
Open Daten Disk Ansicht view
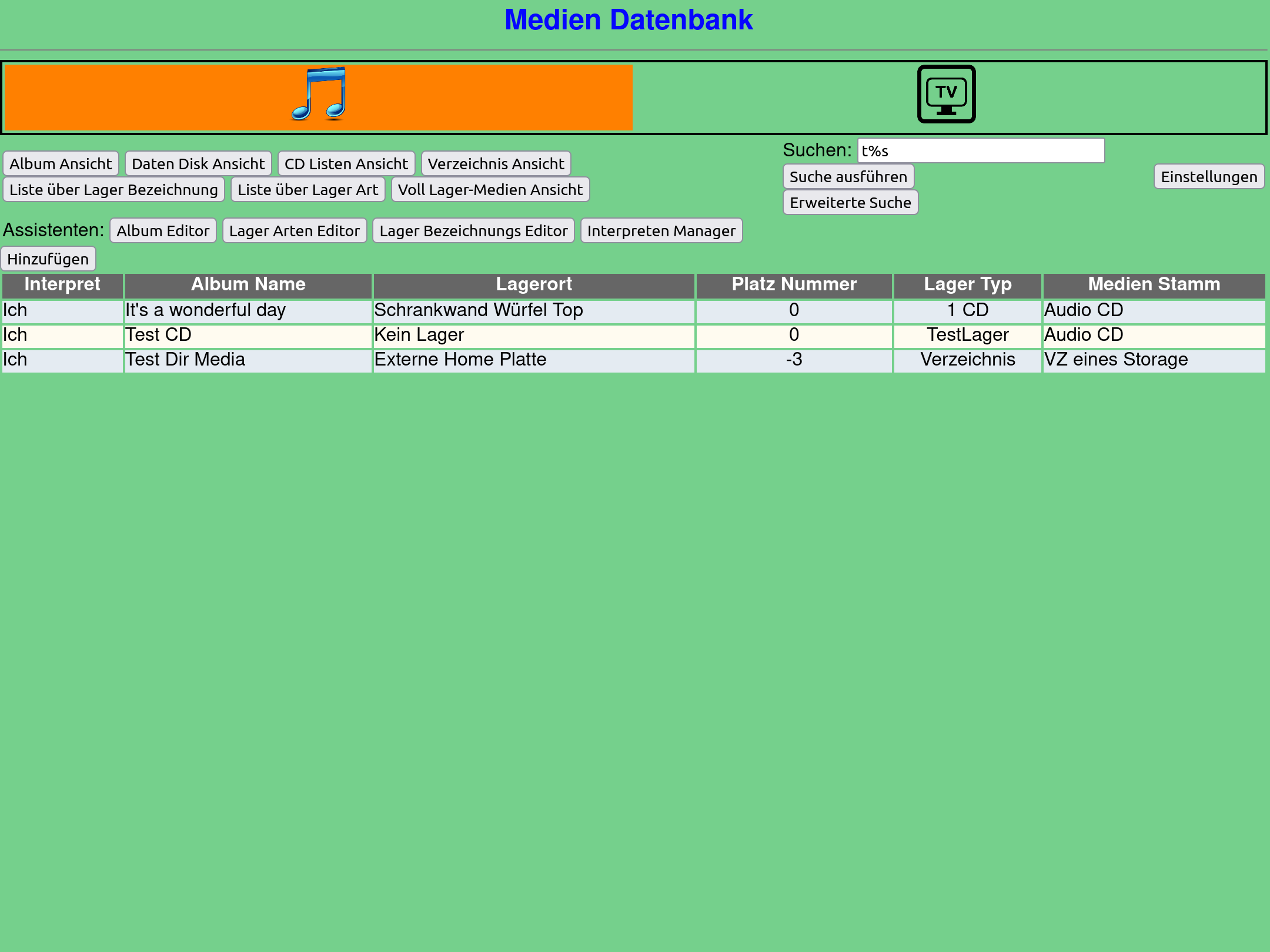pos(198,164)
